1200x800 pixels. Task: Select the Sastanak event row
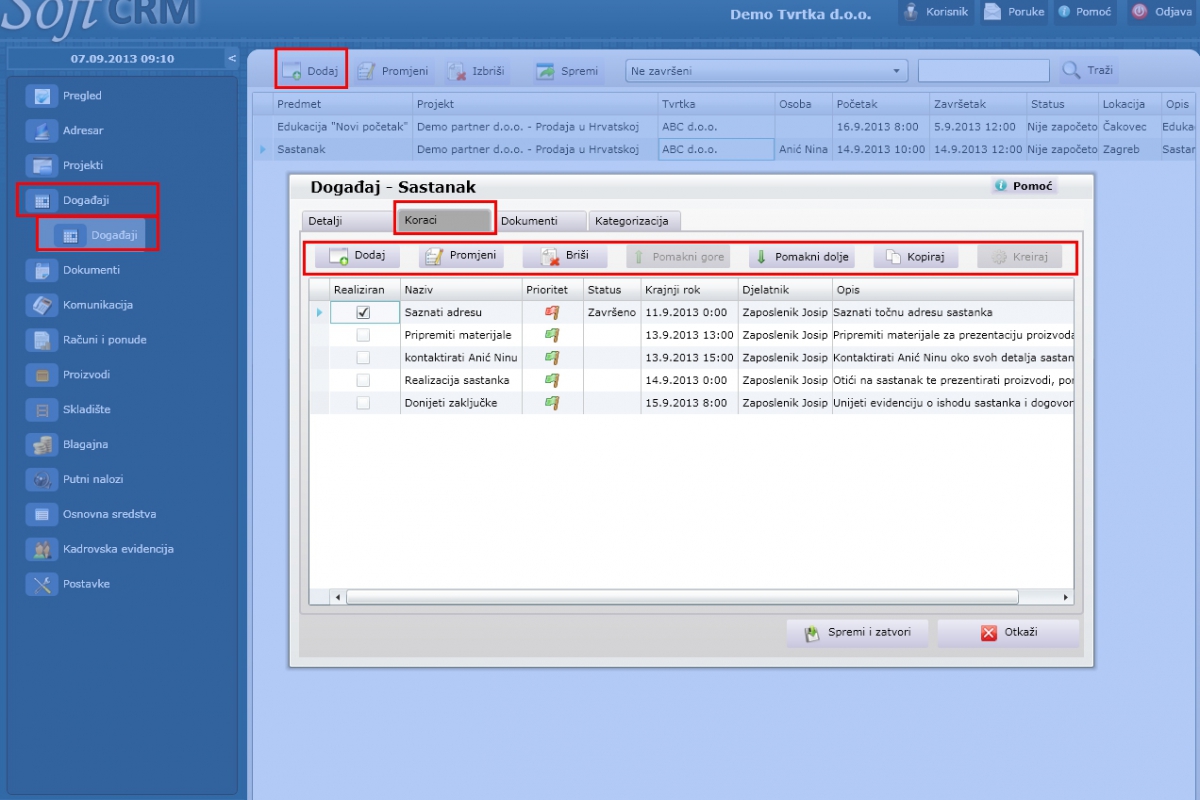click(x=723, y=149)
